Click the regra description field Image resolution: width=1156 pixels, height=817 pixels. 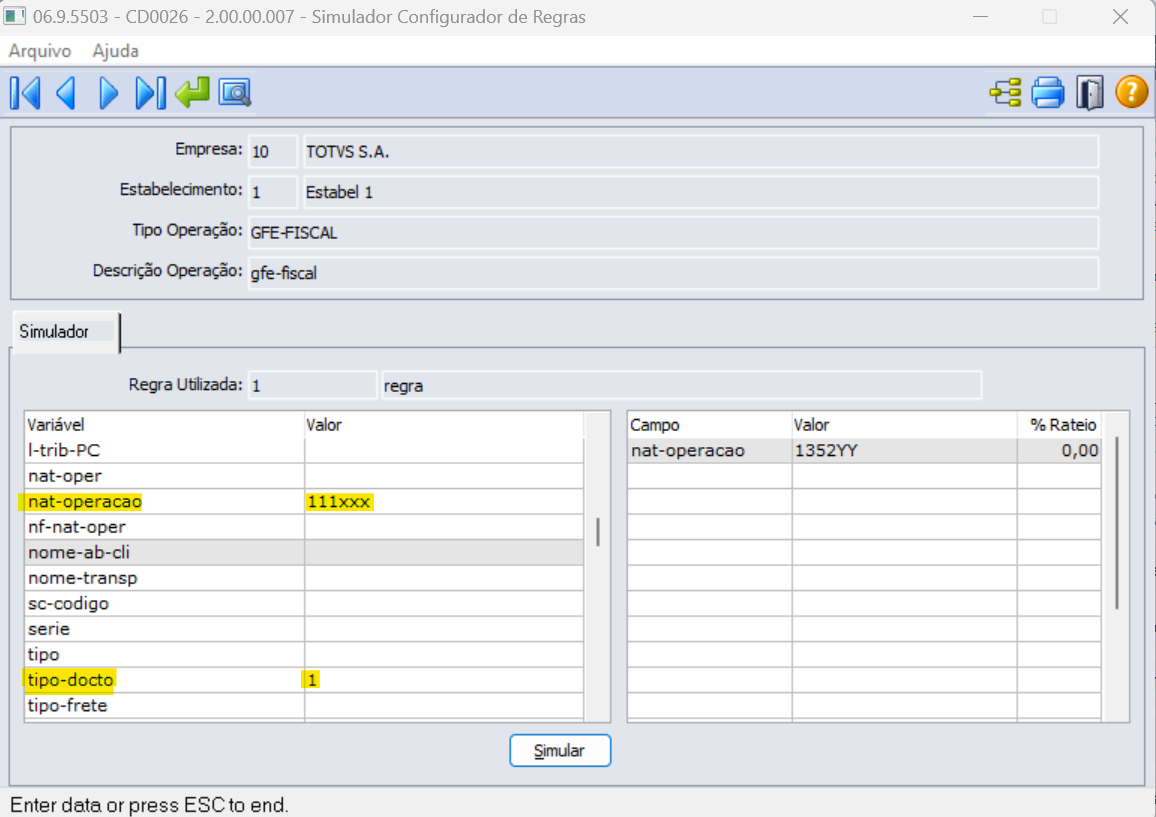pos(681,386)
